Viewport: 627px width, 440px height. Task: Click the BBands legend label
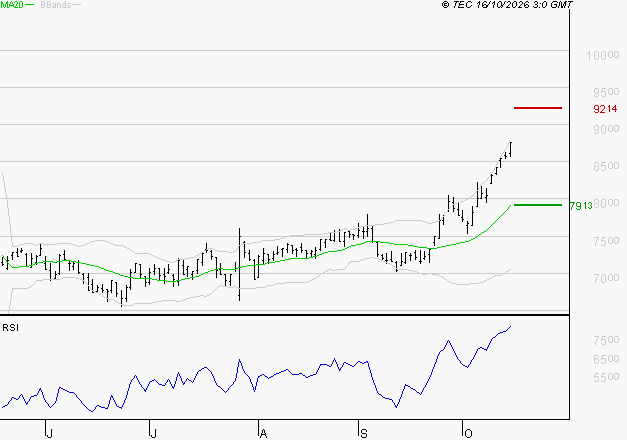(56, 5)
